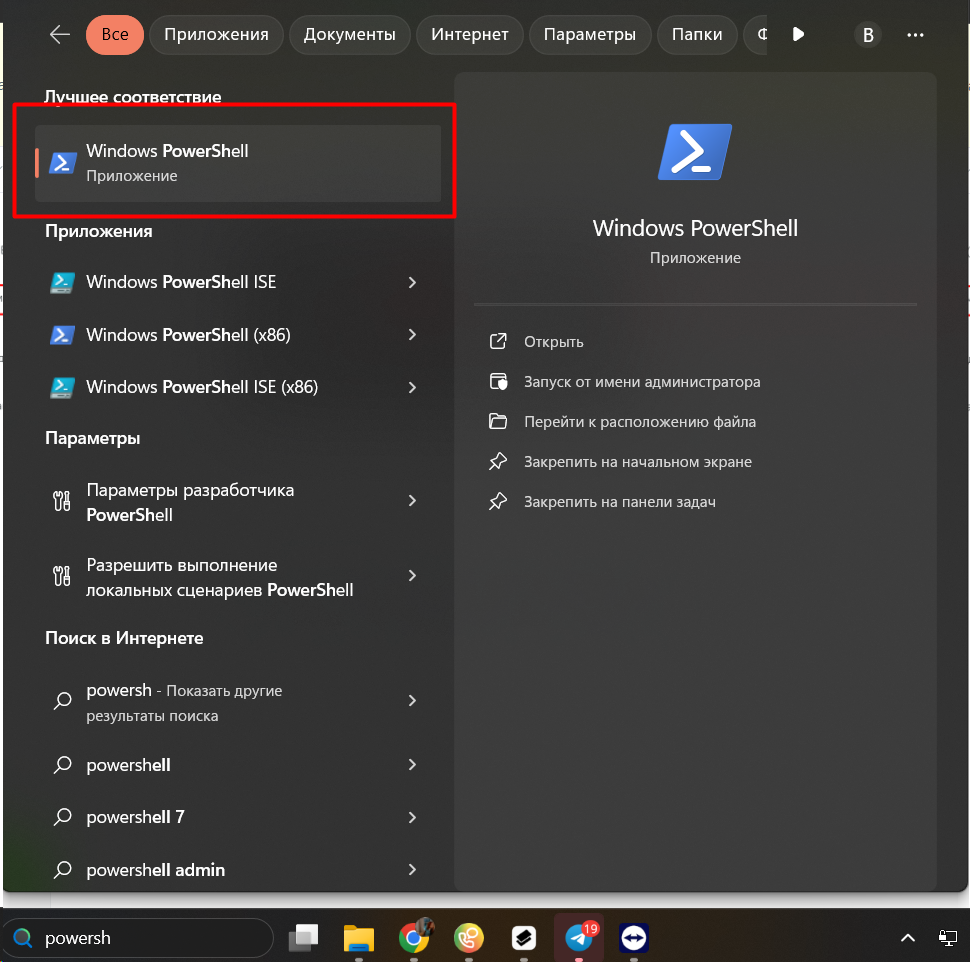
Task: Open Google Chrome from the taskbar
Action: click(x=414, y=937)
